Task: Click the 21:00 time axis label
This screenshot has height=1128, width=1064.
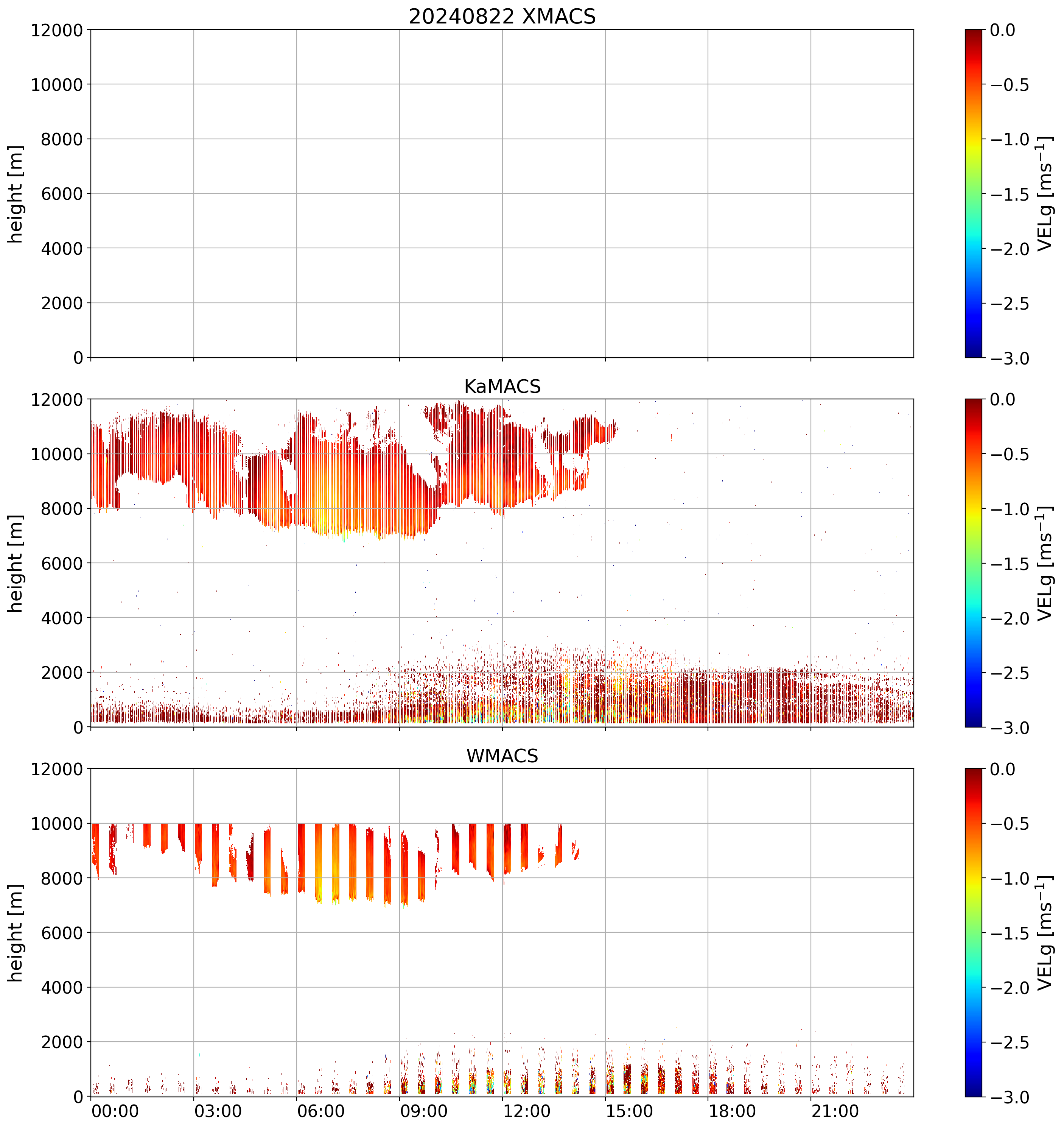Action: click(835, 1111)
